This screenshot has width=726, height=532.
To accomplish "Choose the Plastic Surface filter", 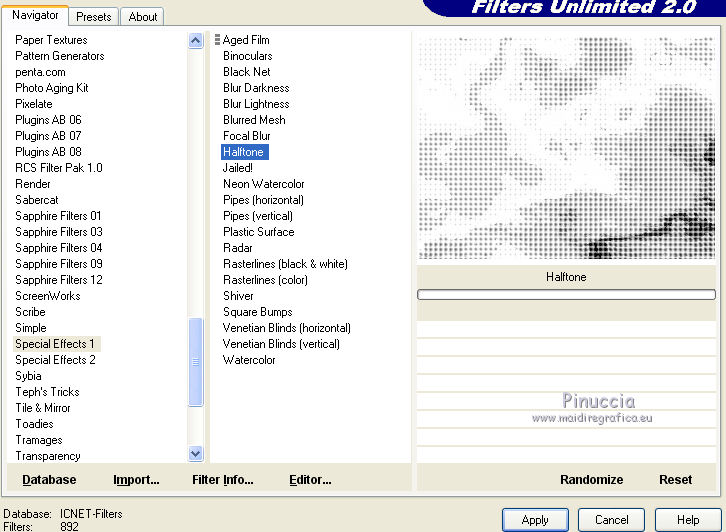I will pos(258,232).
